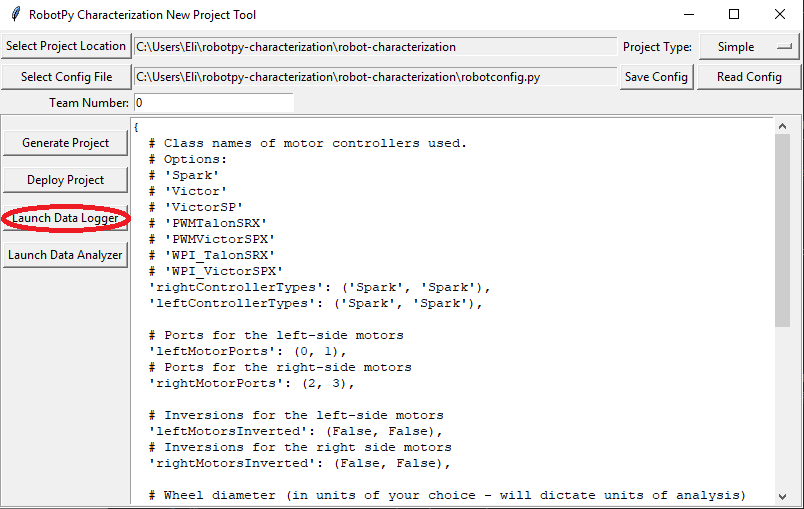The height and width of the screenshot is (509, 804).
Task: Maximize the RobotPy Characterization window
Action: point(734,15)
